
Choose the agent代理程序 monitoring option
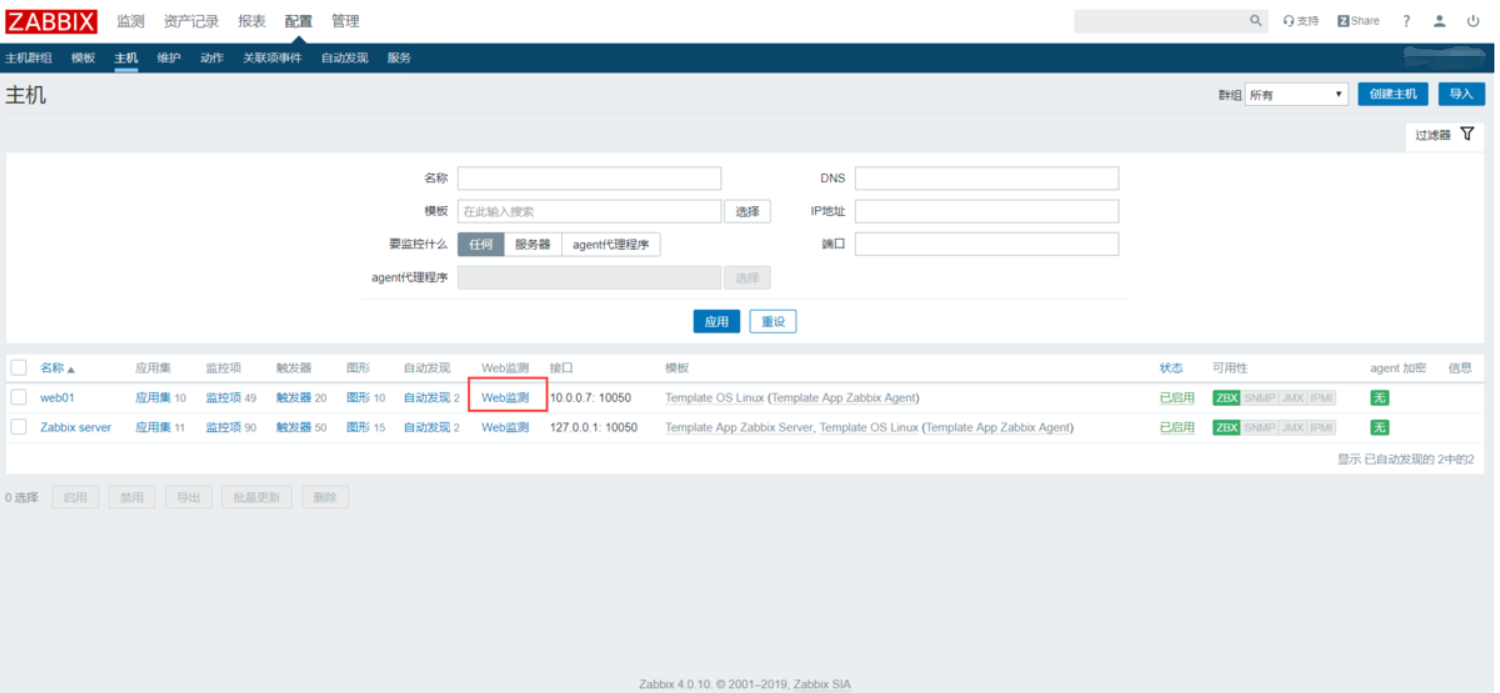pos(611,244)
